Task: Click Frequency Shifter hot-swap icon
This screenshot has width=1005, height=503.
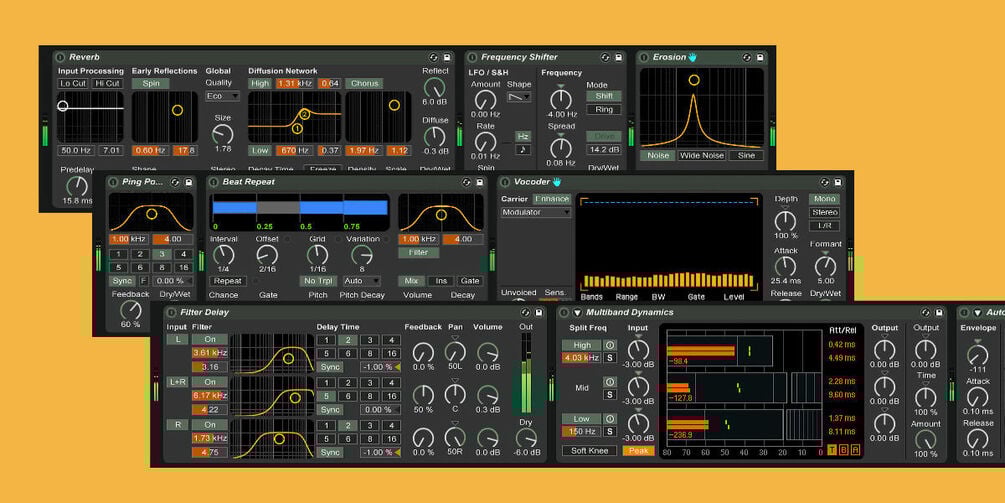Action: (x=605, y=57)
